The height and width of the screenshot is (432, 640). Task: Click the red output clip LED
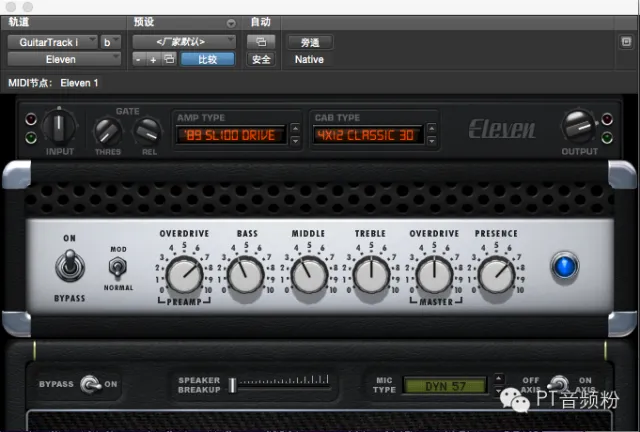coord(607,119)
